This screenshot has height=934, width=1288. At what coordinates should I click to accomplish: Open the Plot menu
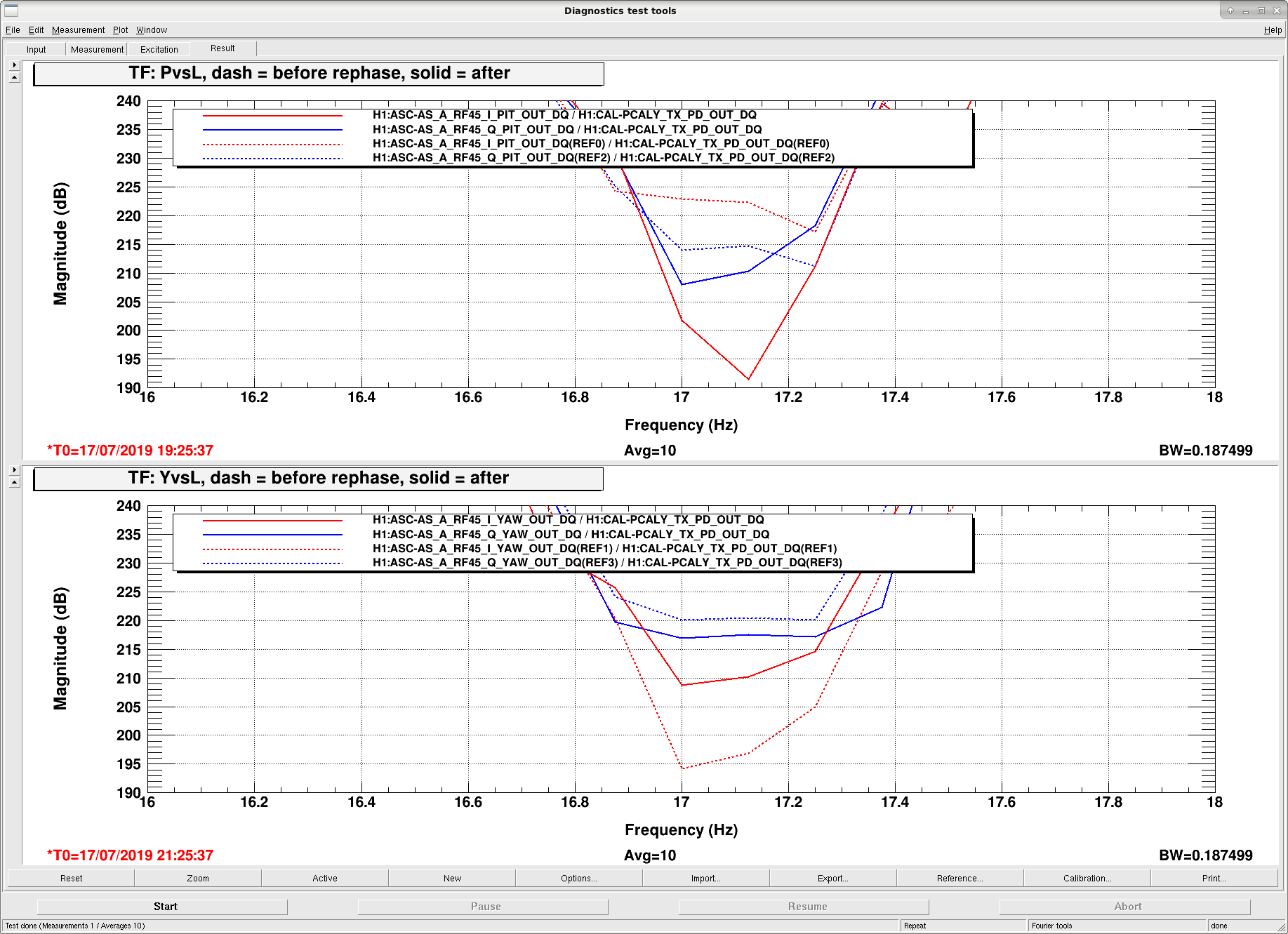[121, 30]
